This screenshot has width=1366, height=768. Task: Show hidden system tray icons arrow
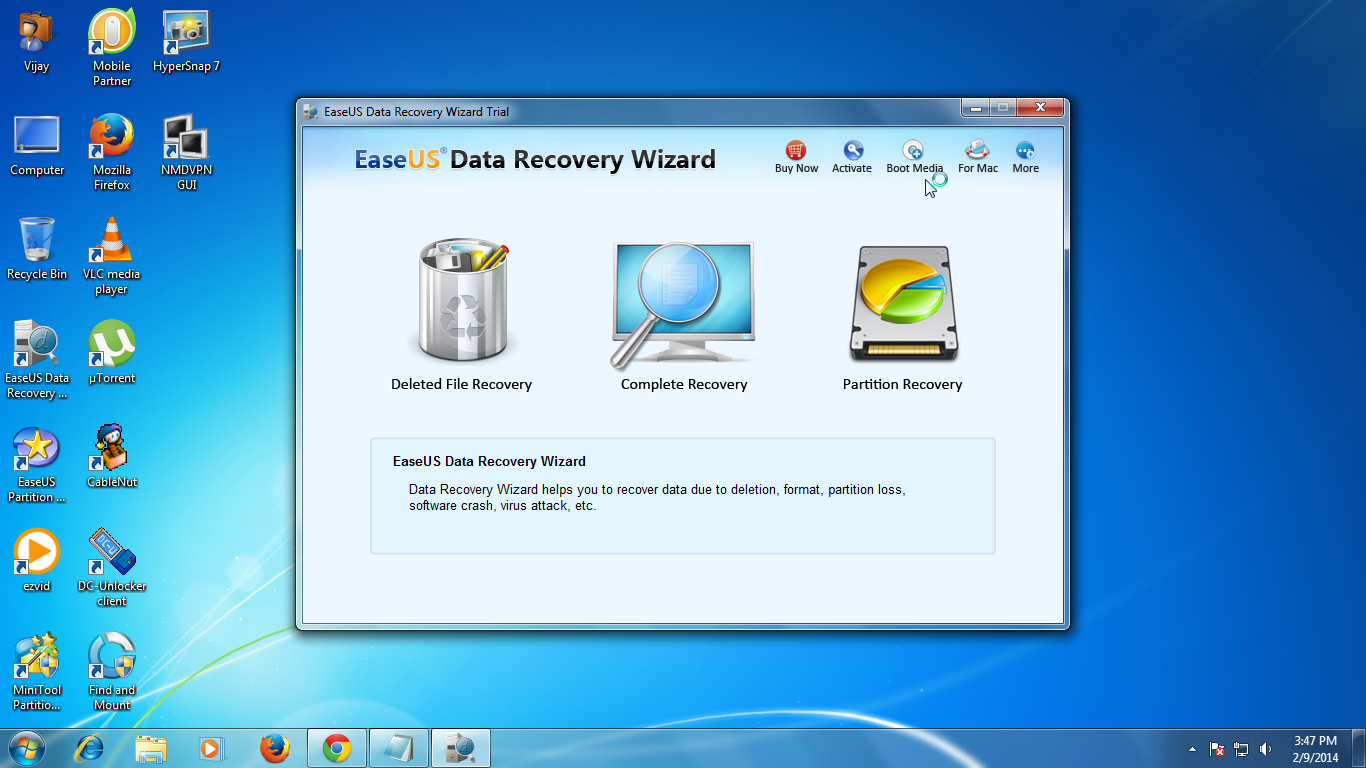[1192, 749]
